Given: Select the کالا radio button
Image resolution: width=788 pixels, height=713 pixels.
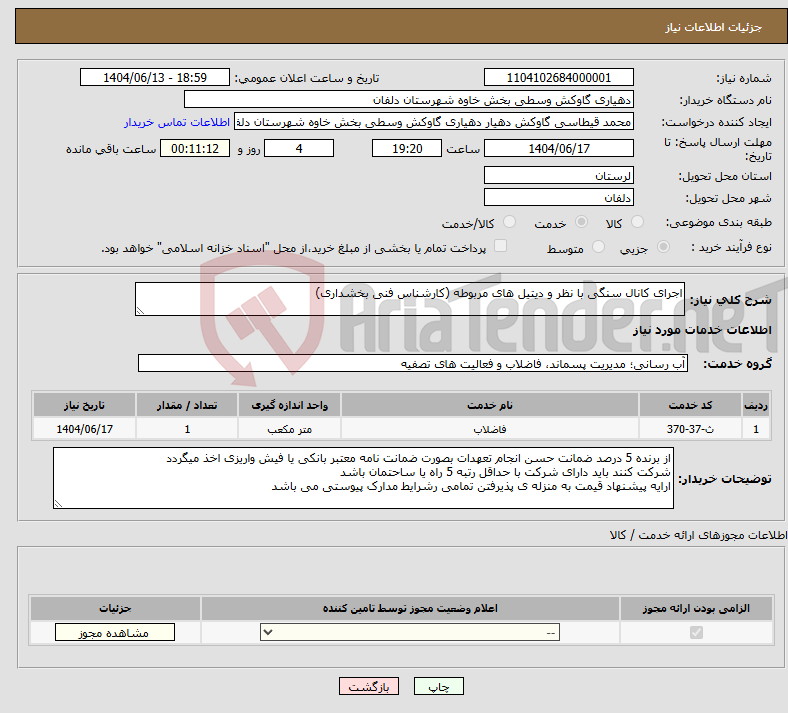Looking at the screenshot, I should coord(637,222).
